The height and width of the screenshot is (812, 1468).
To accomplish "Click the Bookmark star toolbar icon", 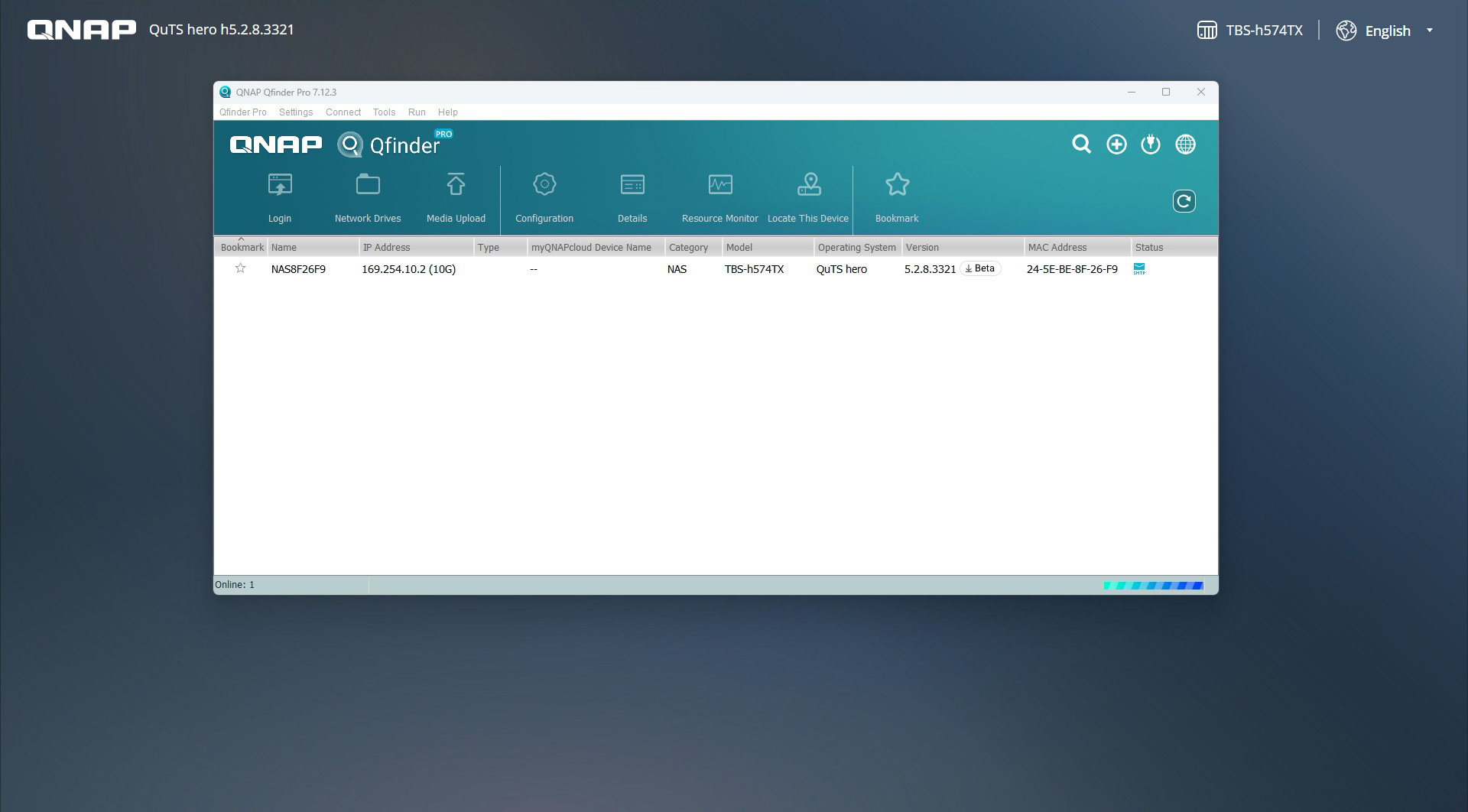I will tap(897, 186).
